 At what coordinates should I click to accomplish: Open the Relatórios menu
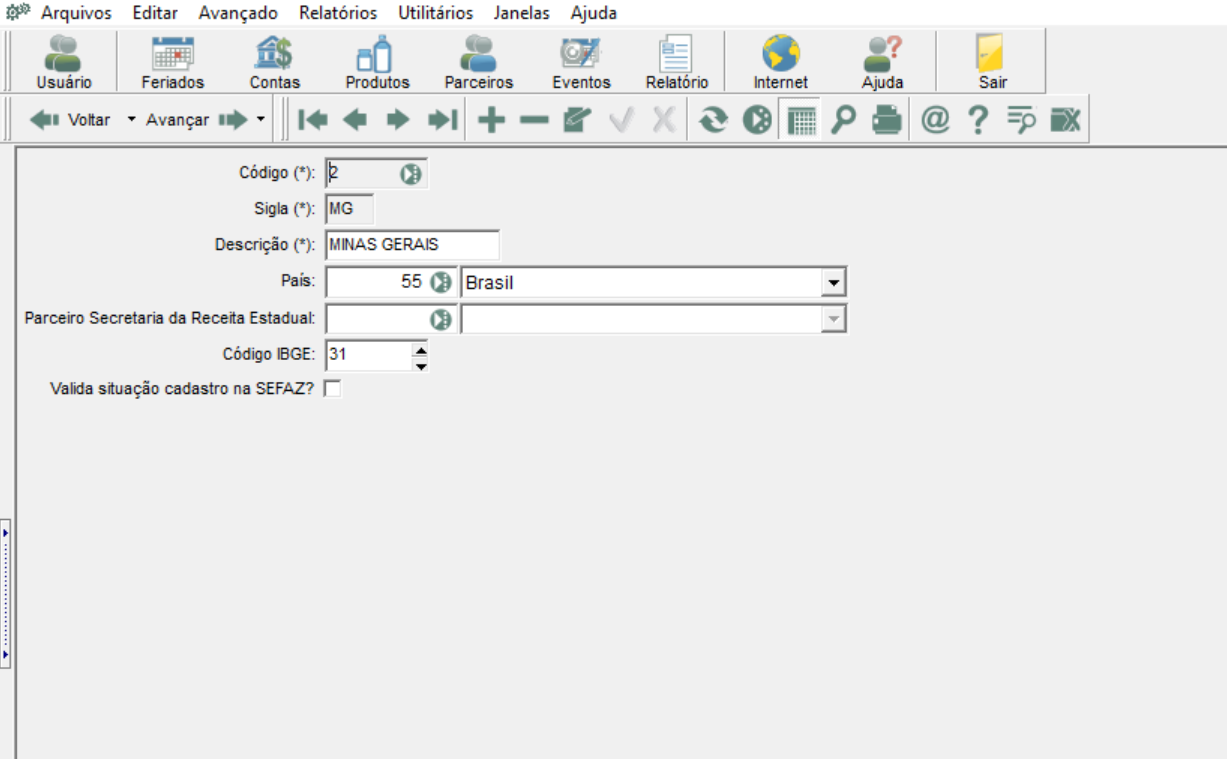tap(338, 13)
